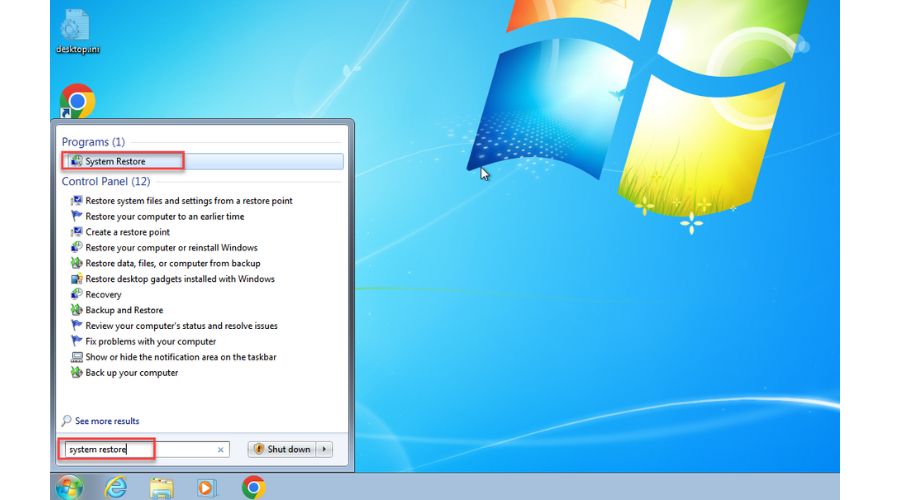Open Restore desktop gadgets installed with Windows
The image size is (900, 500).
pos(180,279)
